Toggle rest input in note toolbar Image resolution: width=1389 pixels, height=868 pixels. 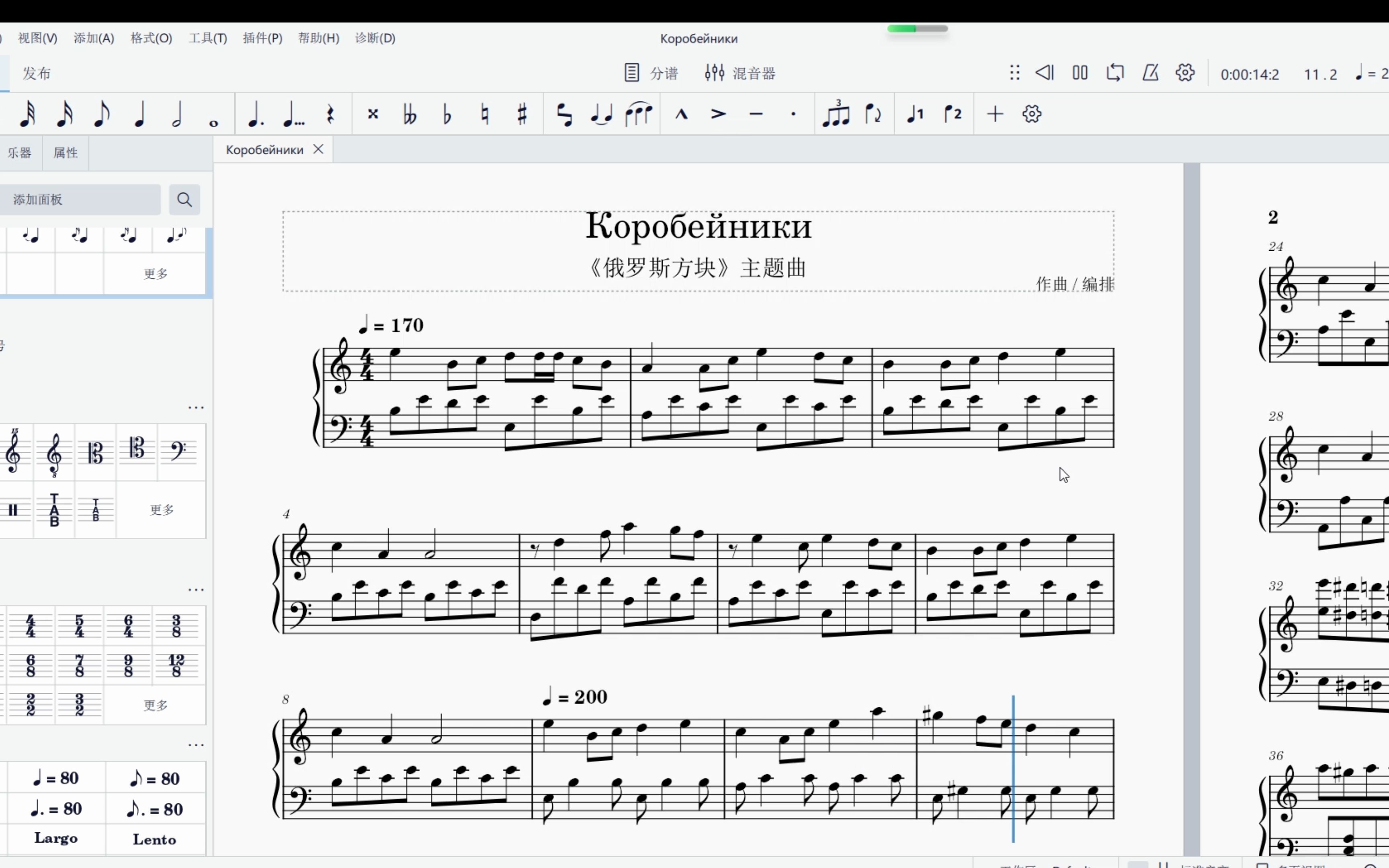pos(331,114)
